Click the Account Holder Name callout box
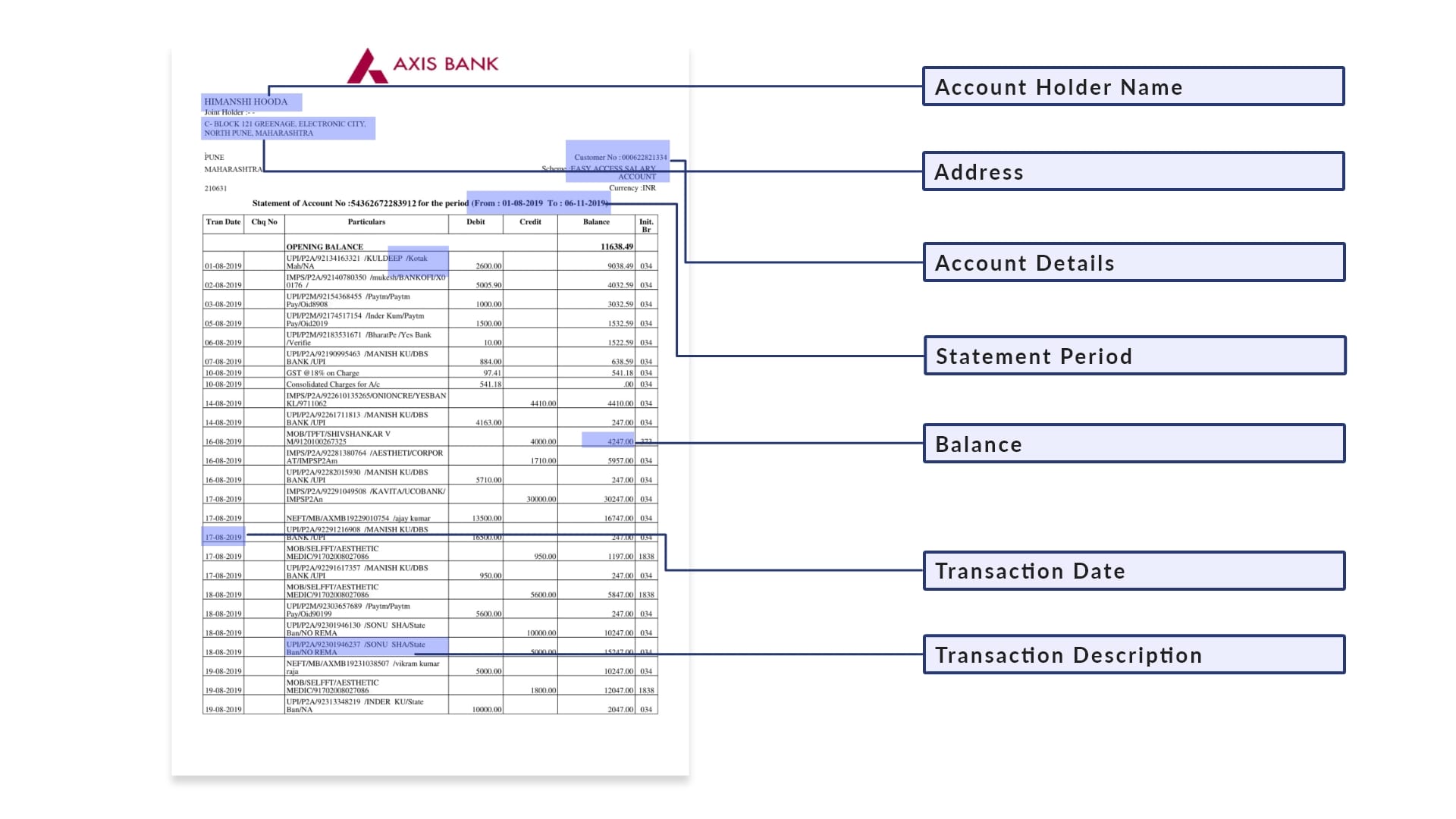This screenshot has height=819, width=1456. (1133, 86)
